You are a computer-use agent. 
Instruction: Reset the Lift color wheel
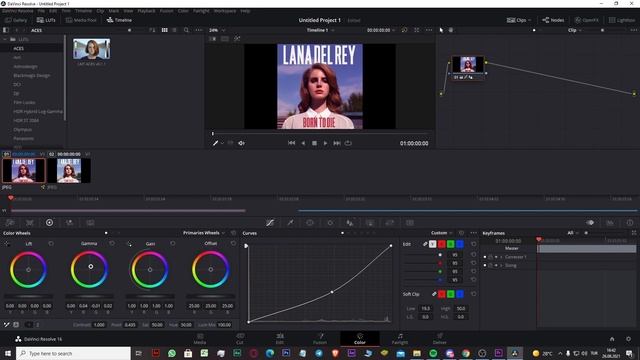pyautogui.click(x=51, y=243)
